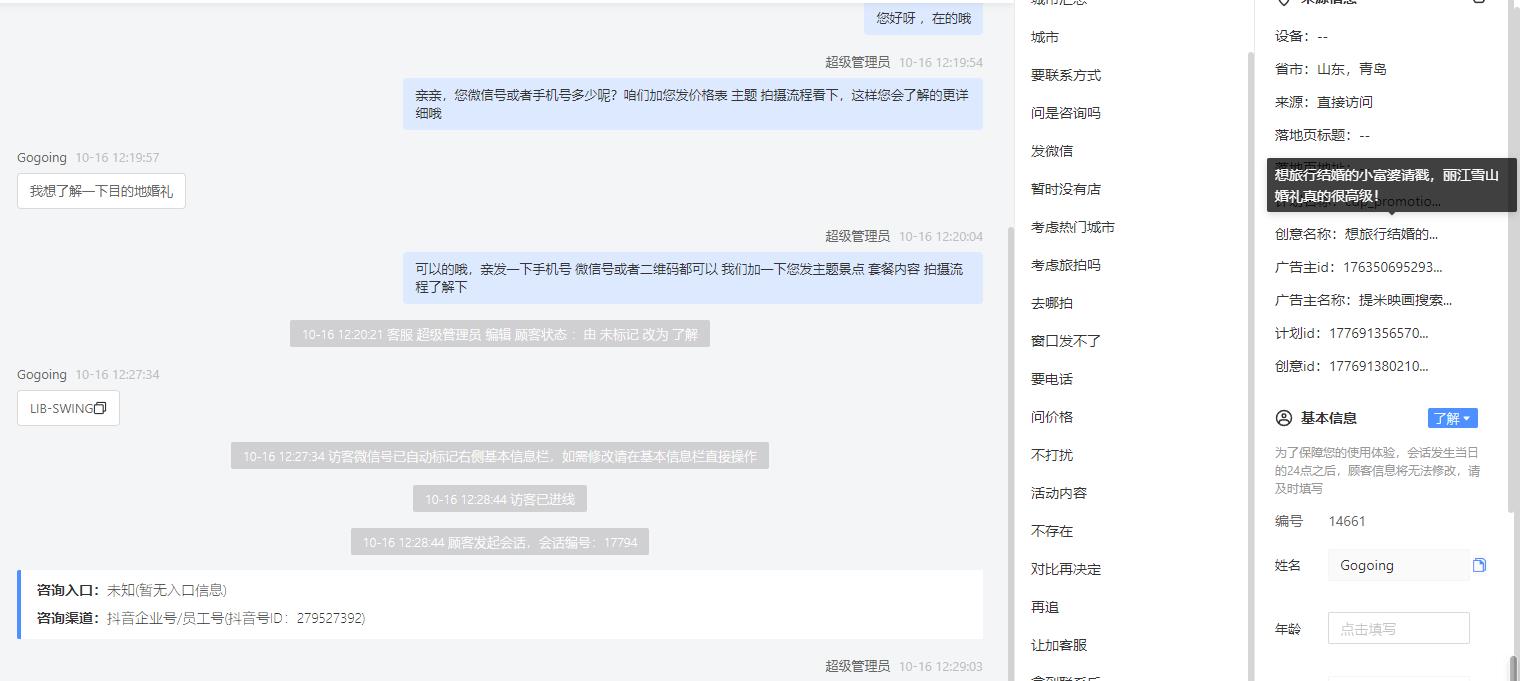Select the quick reply 问是咨询吗
Viewport: 1520px width, 681px height.
pos(1066,113)
